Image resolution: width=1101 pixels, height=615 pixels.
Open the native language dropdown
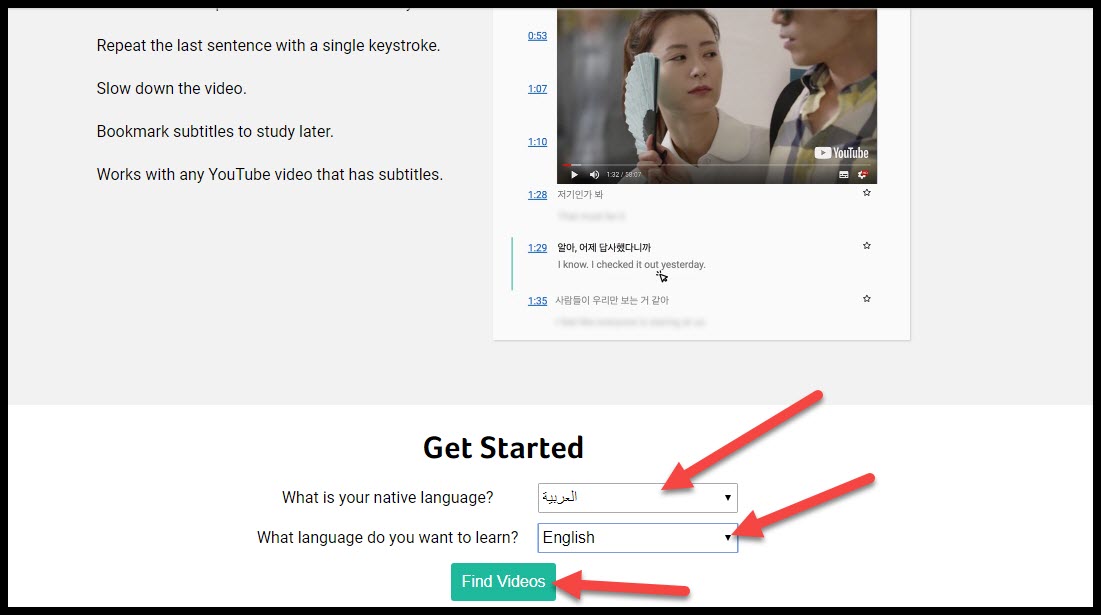coord(637,497)
